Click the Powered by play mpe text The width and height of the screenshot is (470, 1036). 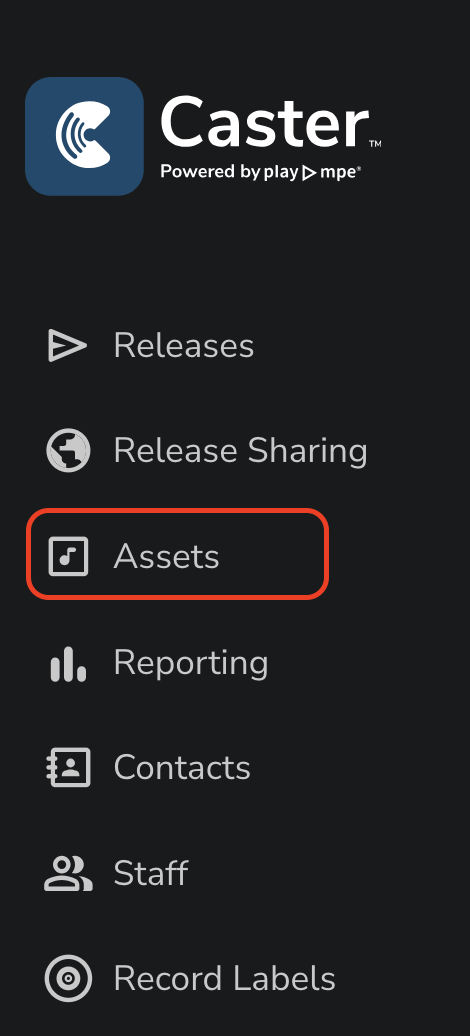click(x=260, y=172)
